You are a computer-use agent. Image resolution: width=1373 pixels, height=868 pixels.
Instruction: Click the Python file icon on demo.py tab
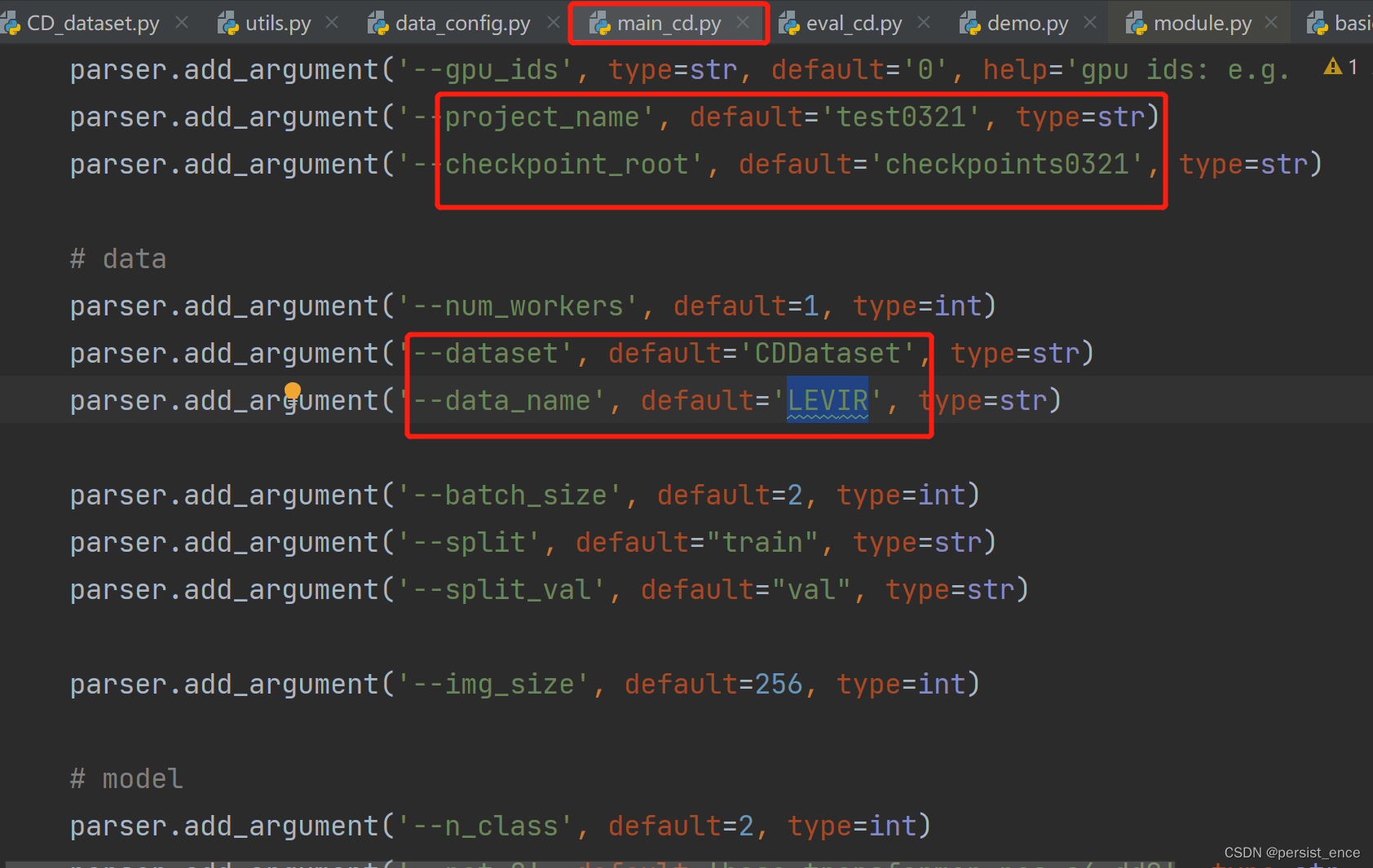pyautogui.click(x=970, y=24)
